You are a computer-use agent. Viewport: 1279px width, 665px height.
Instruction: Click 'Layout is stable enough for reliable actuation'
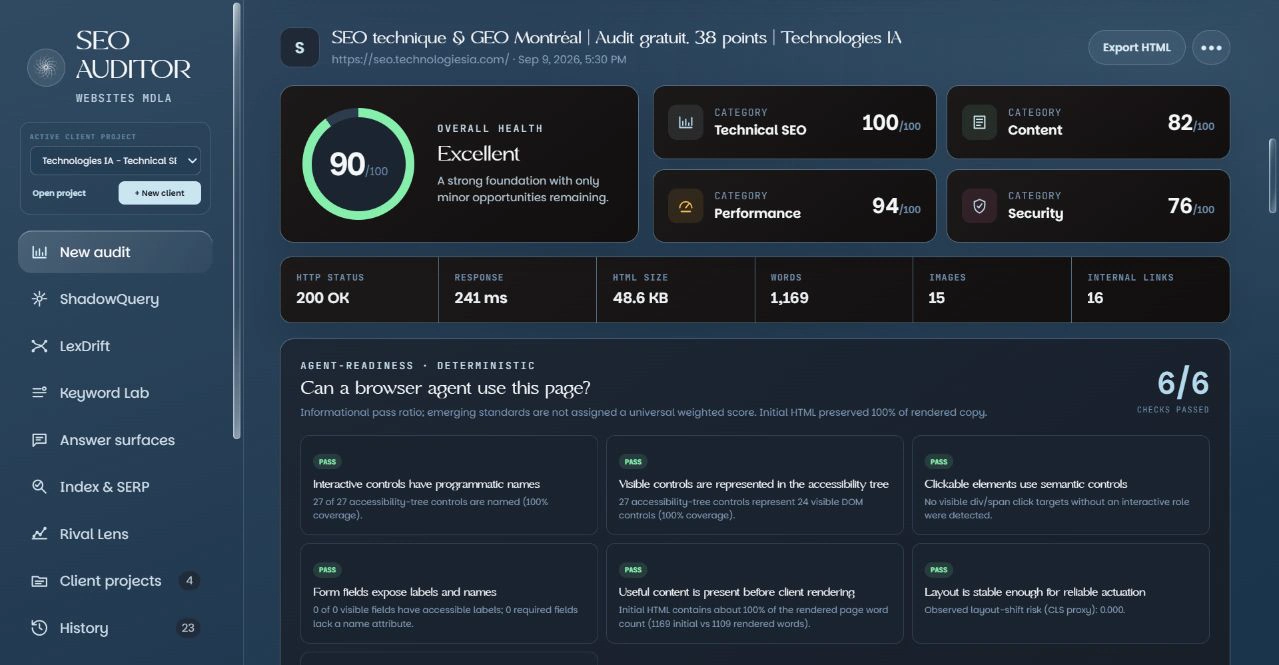[1061, 593]
